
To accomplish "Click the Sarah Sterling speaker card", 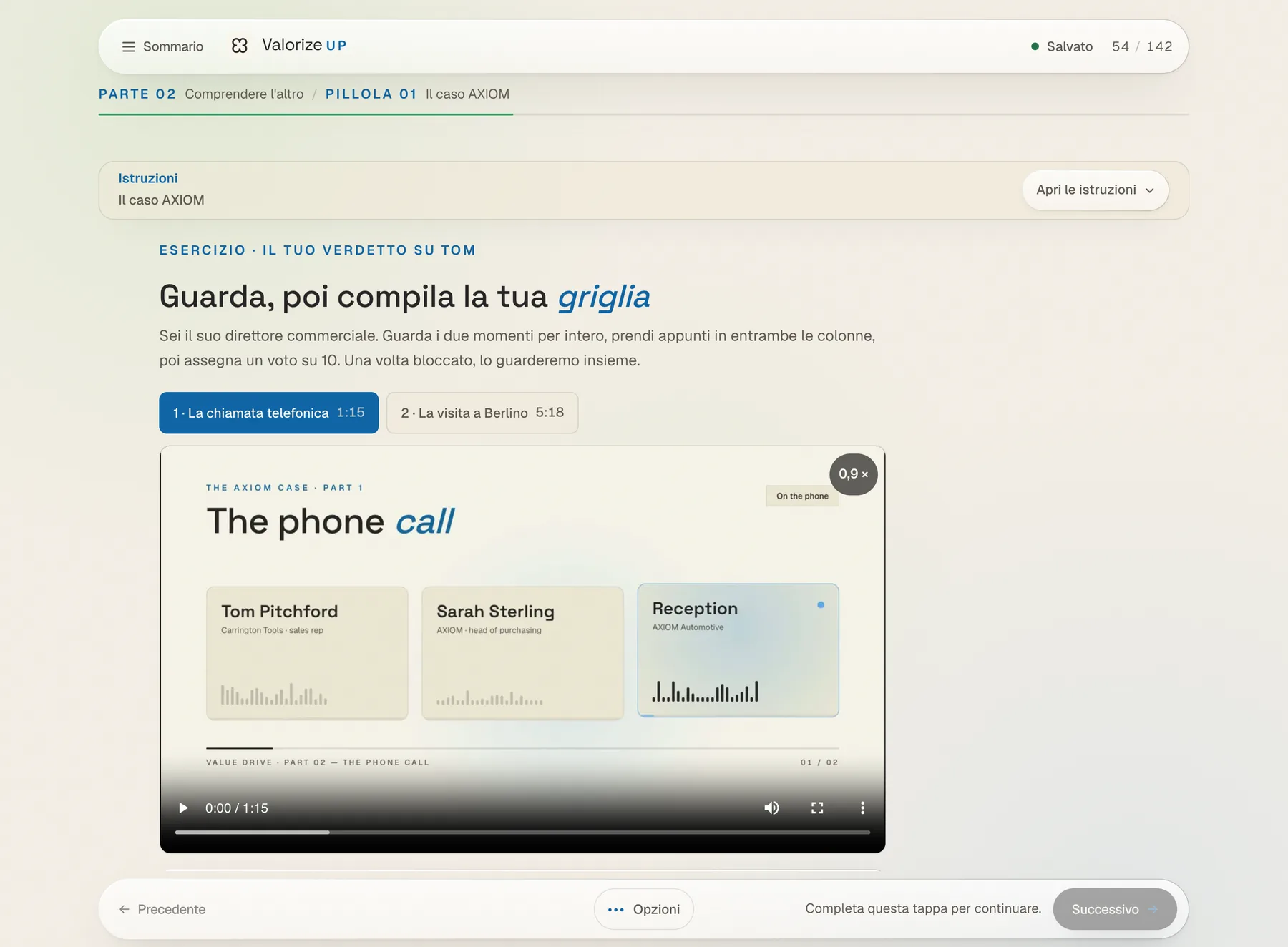I will click(522, 653).
